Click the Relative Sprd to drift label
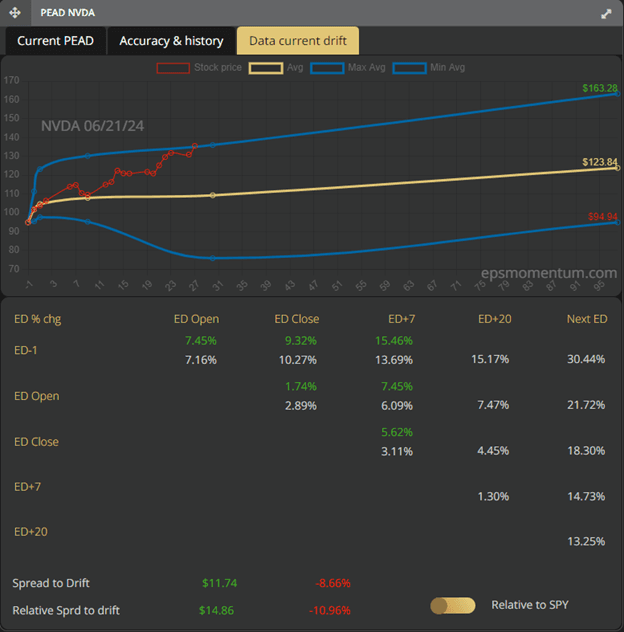The height and width of the screenshot is (632, 624). [x=66, y=611]
